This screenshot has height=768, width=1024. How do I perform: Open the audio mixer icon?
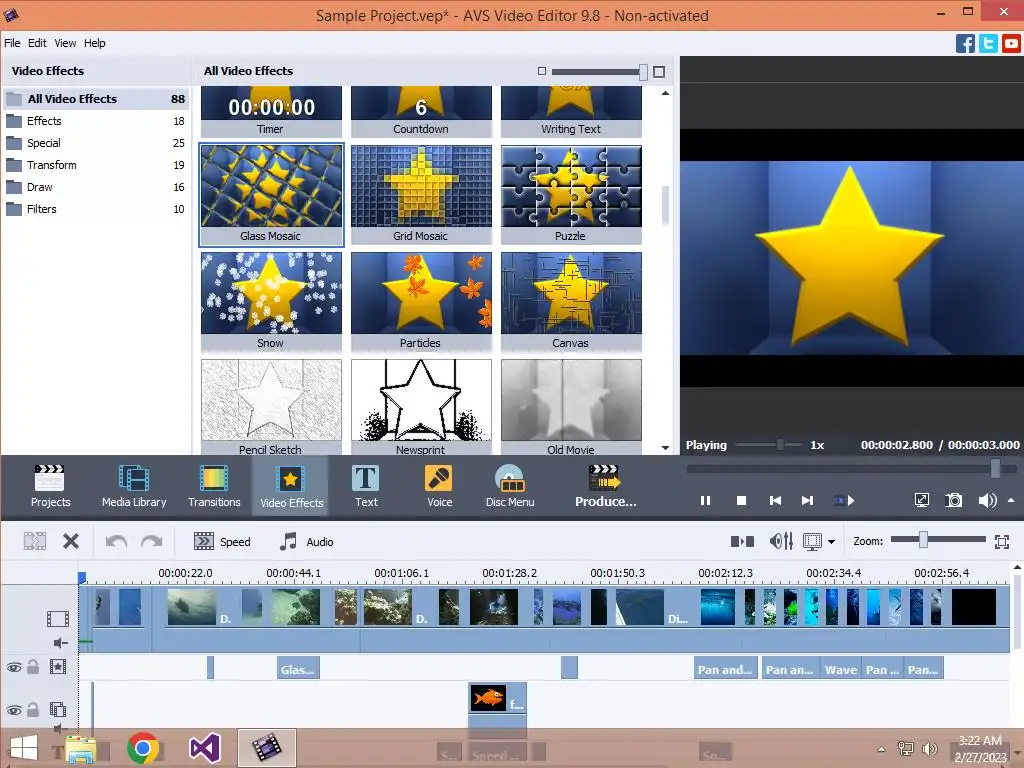pos(781,541)
